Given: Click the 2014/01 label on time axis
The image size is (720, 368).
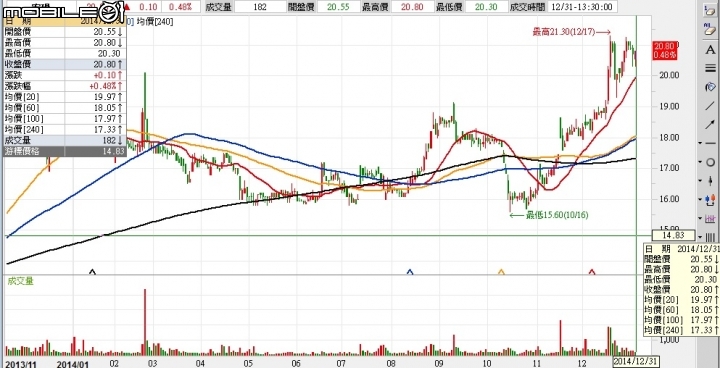Looking at the screenshot, I should pyautogui.click(x=72, y=363).
